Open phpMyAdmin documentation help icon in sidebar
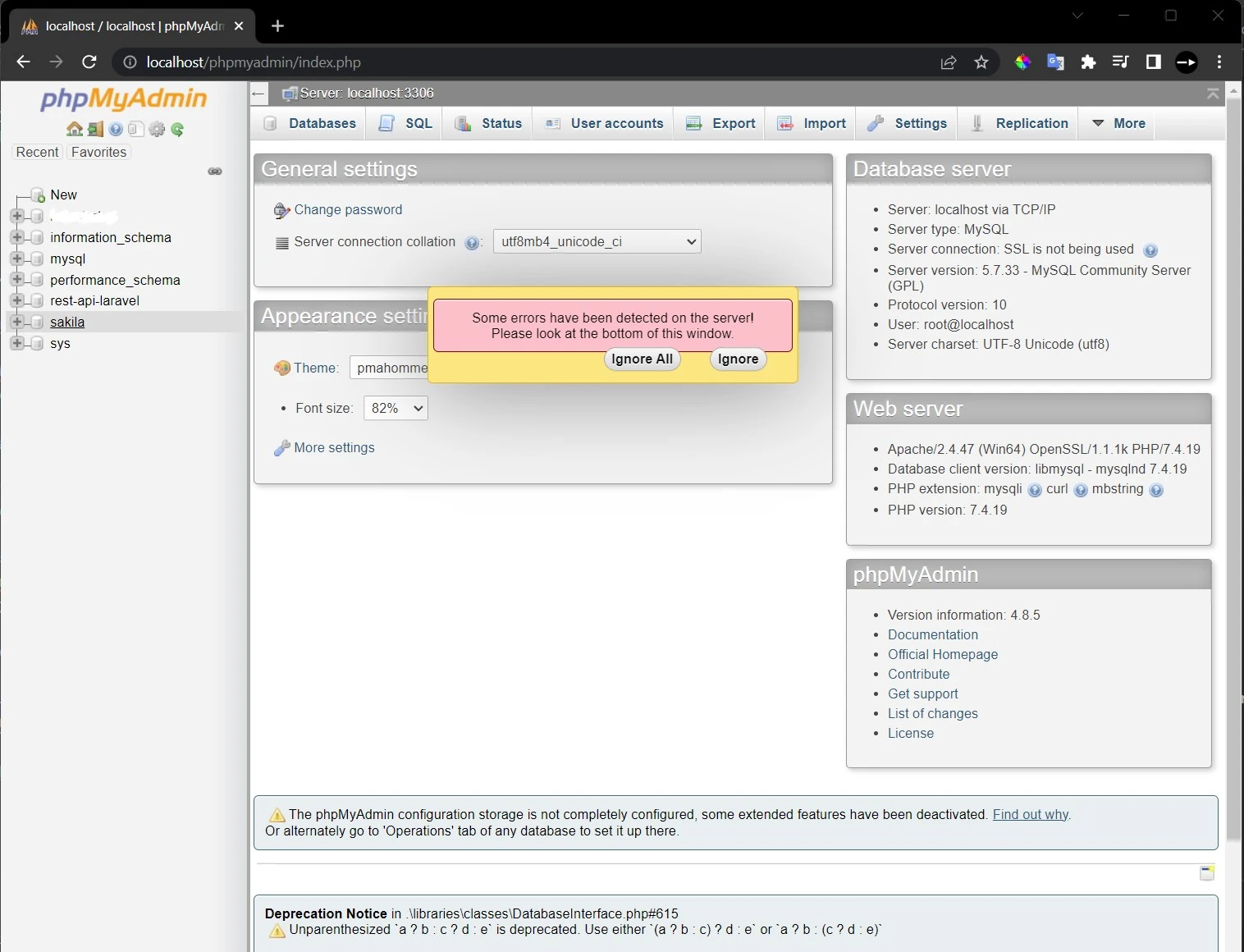Viewport: 1244px width, 952px height. coord(116,129)
